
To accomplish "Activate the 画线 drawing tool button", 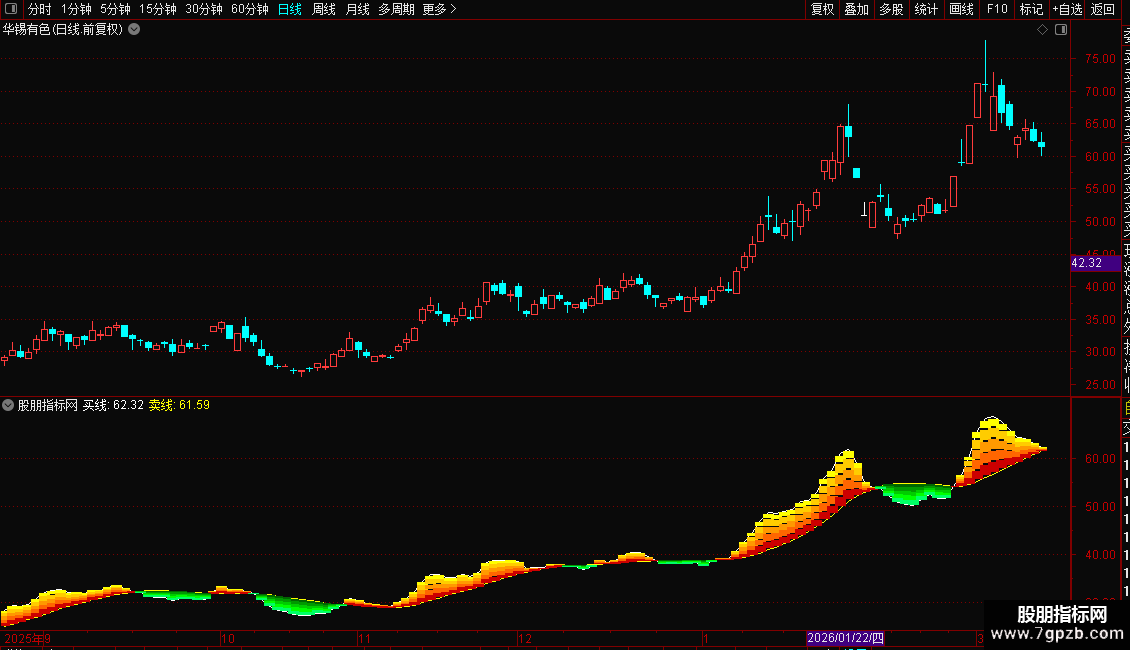I will coord(961,9).
